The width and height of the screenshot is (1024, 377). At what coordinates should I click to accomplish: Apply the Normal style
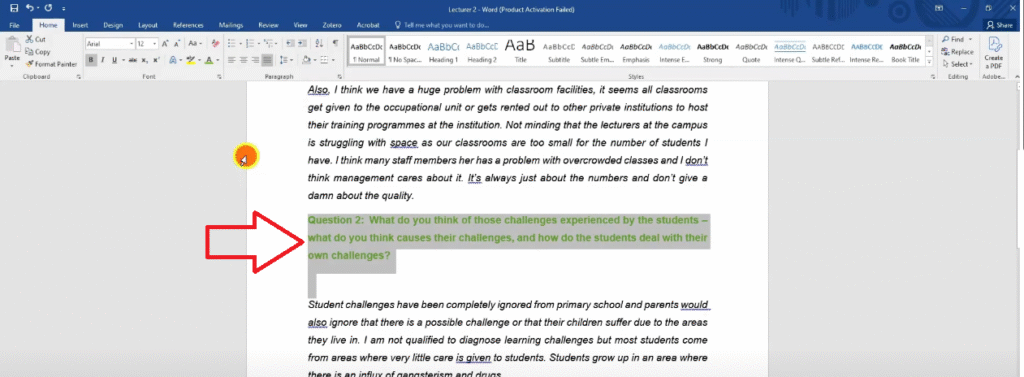point(366,52)
